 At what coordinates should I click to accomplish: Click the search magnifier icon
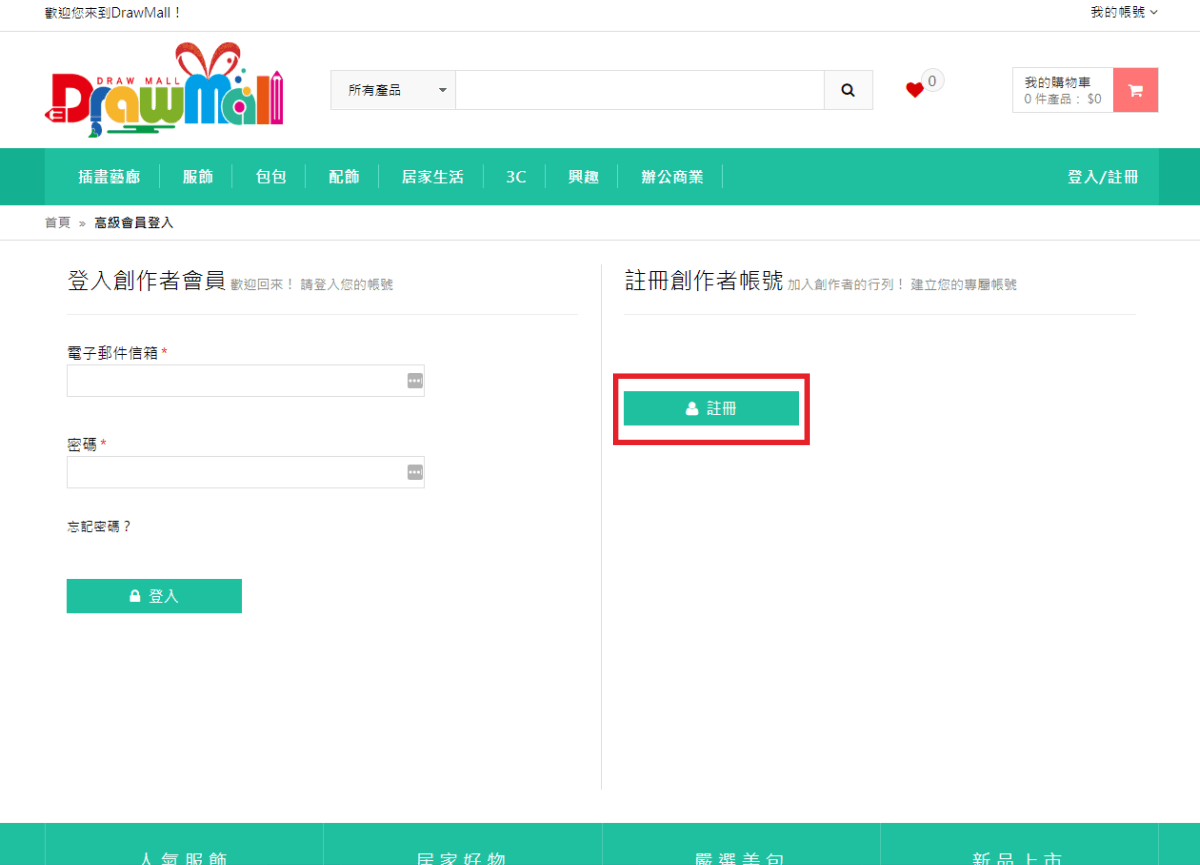848,90
